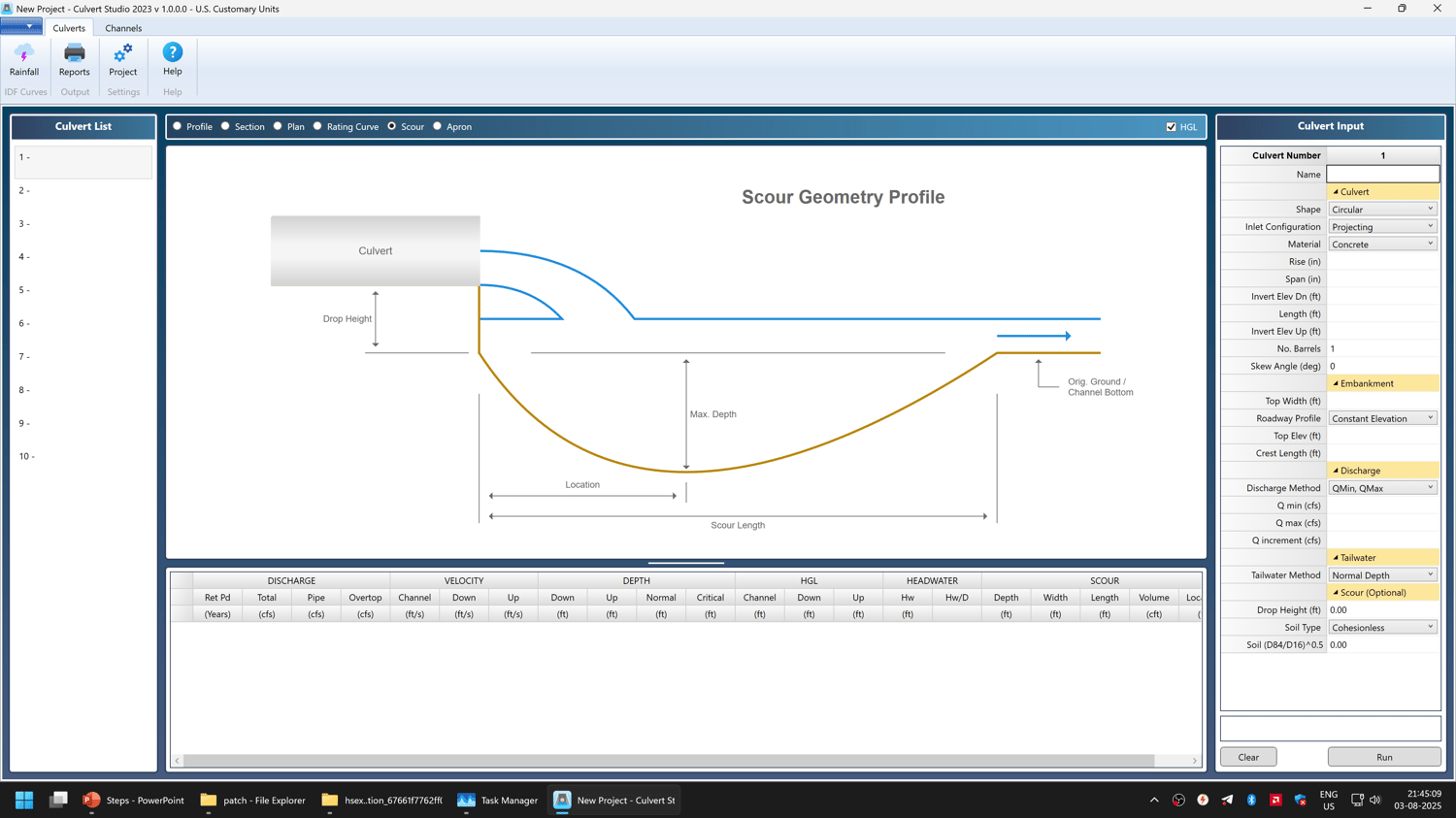Click the Drop Height (ft) value field
Image resolution: width=1456 pixels, height=818 pixels.
point(1383,610)
